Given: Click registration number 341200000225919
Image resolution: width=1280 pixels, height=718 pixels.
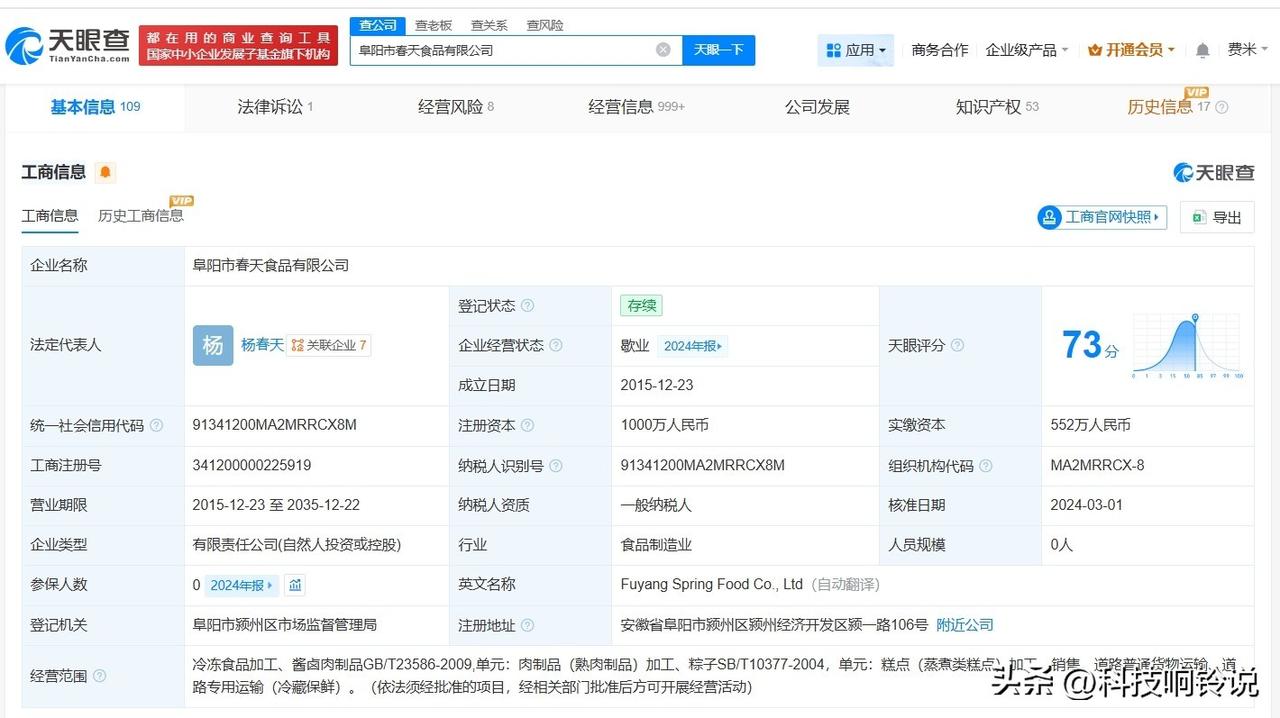Looking at the screenshot, I should [x=252, y=466].
